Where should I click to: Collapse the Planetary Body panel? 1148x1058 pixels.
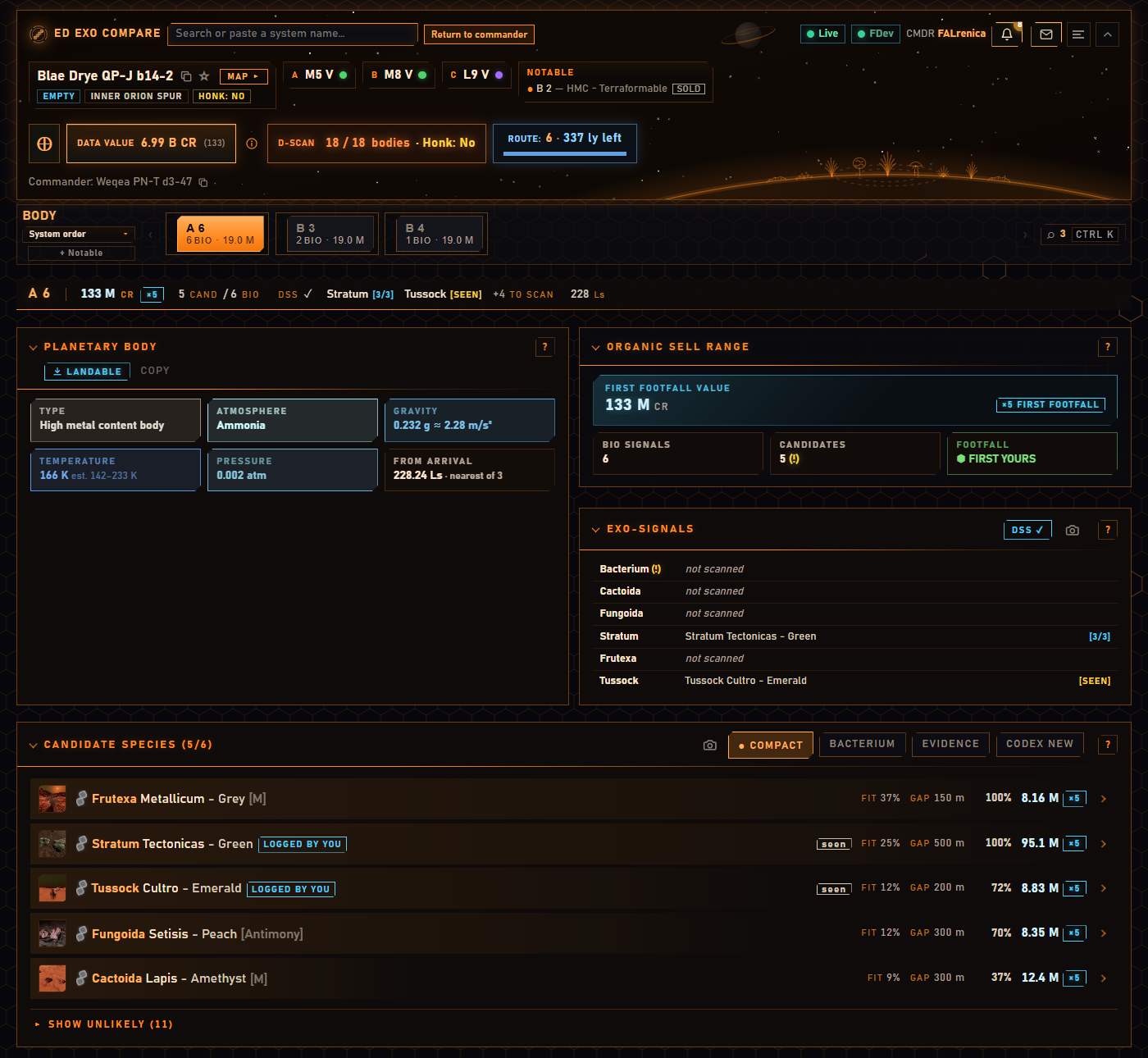pyautogui.click(x=33, y=348)
